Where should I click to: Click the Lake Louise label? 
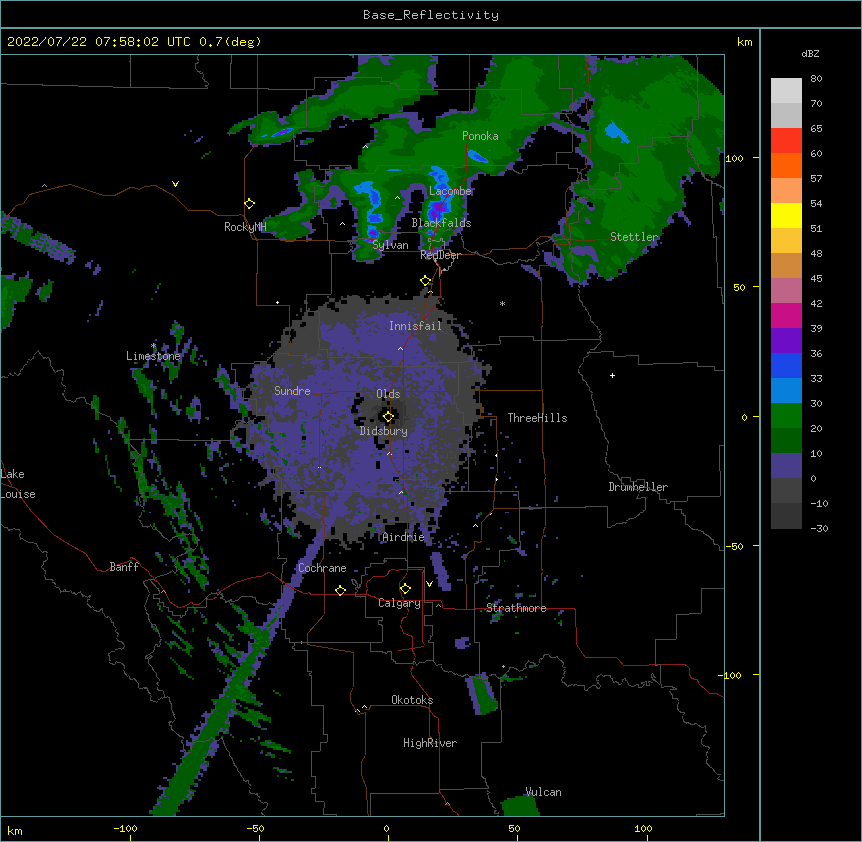[18, 484]
